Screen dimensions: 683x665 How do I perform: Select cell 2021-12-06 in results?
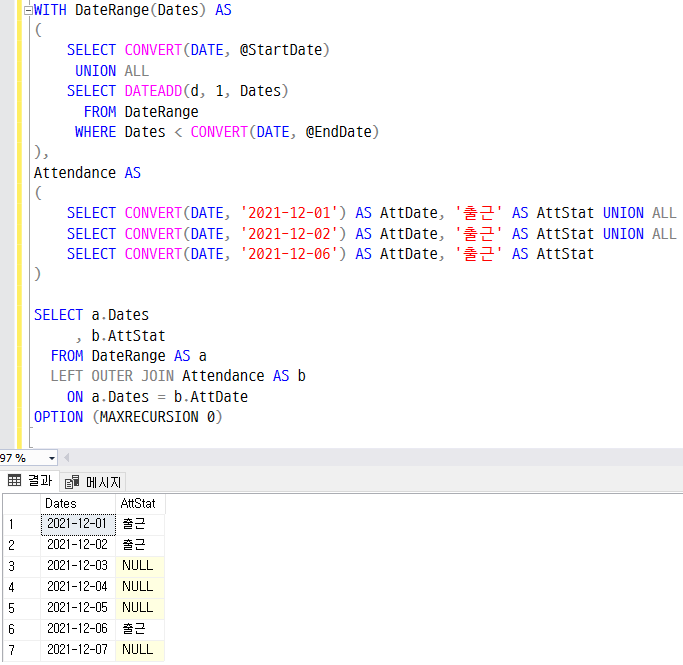(78, 628)
